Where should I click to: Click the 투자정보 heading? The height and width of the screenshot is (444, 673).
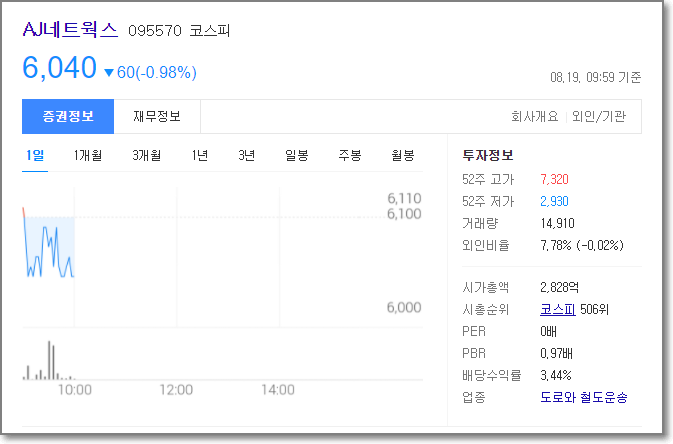488,155
